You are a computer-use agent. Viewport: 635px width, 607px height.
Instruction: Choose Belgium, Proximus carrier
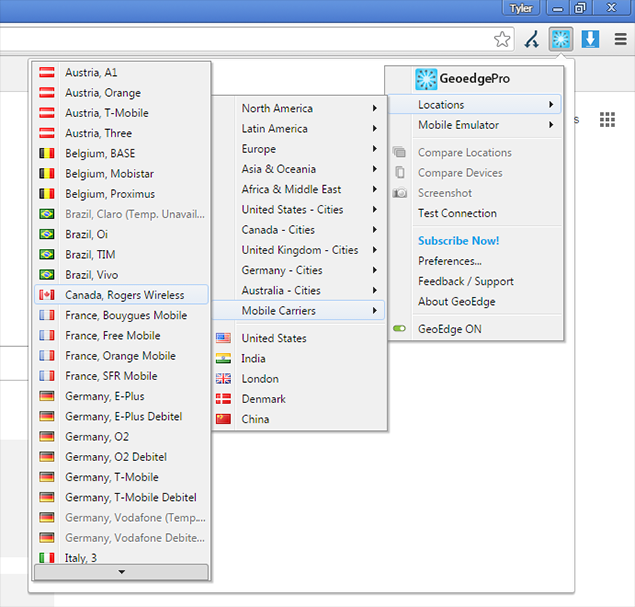coord(121,194)
